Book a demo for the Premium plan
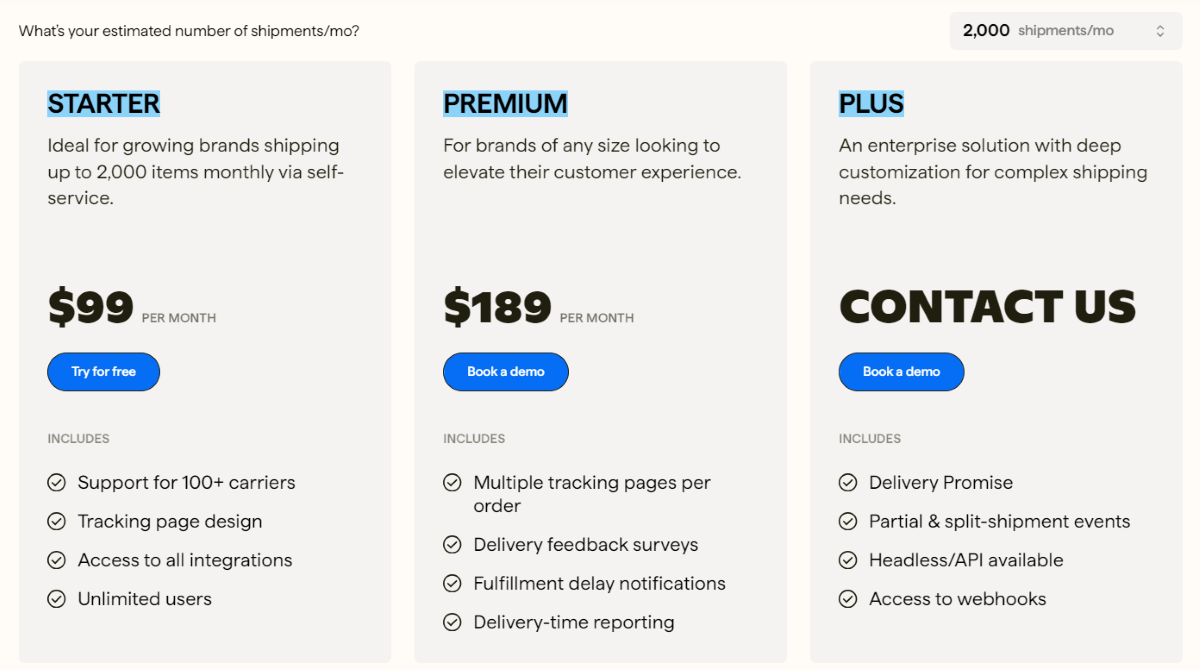Image resolution: width=1200 pixels, height=670 pixels. click(505, 372)
